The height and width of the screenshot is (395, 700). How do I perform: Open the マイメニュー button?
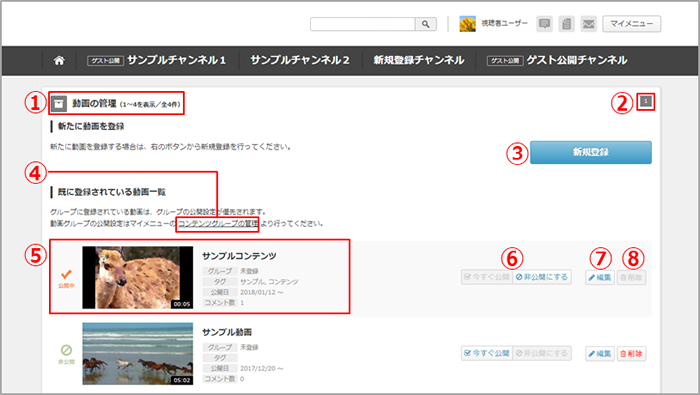632,24
